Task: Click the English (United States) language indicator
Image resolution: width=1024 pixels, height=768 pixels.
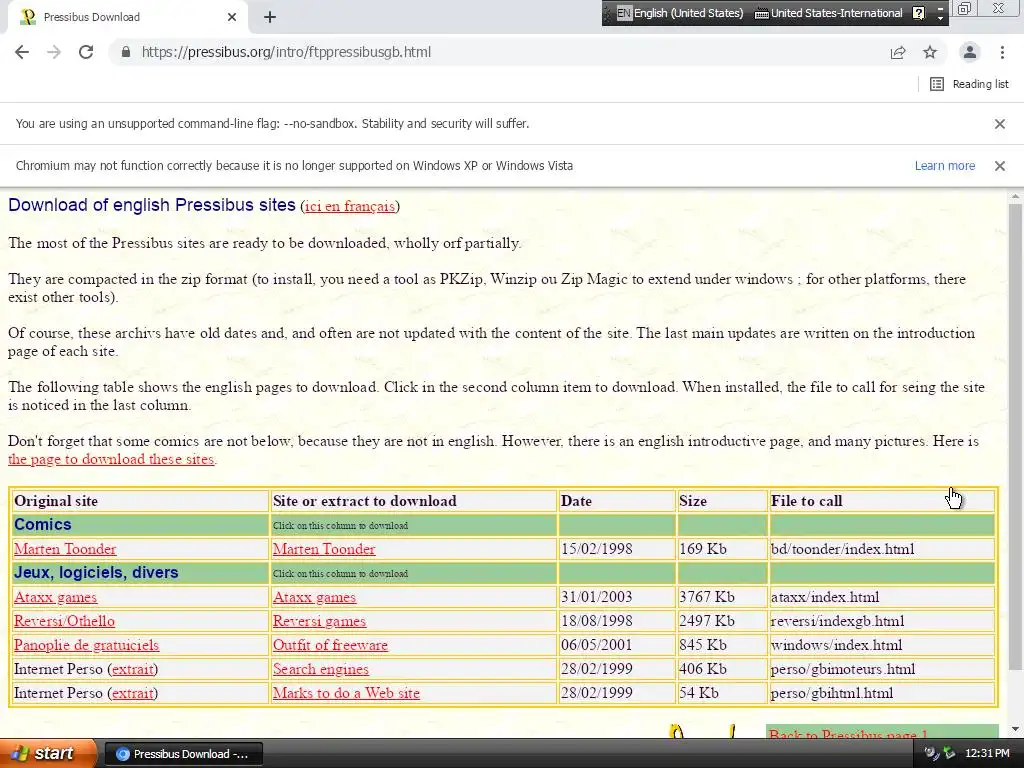Action: coord(680,13)
